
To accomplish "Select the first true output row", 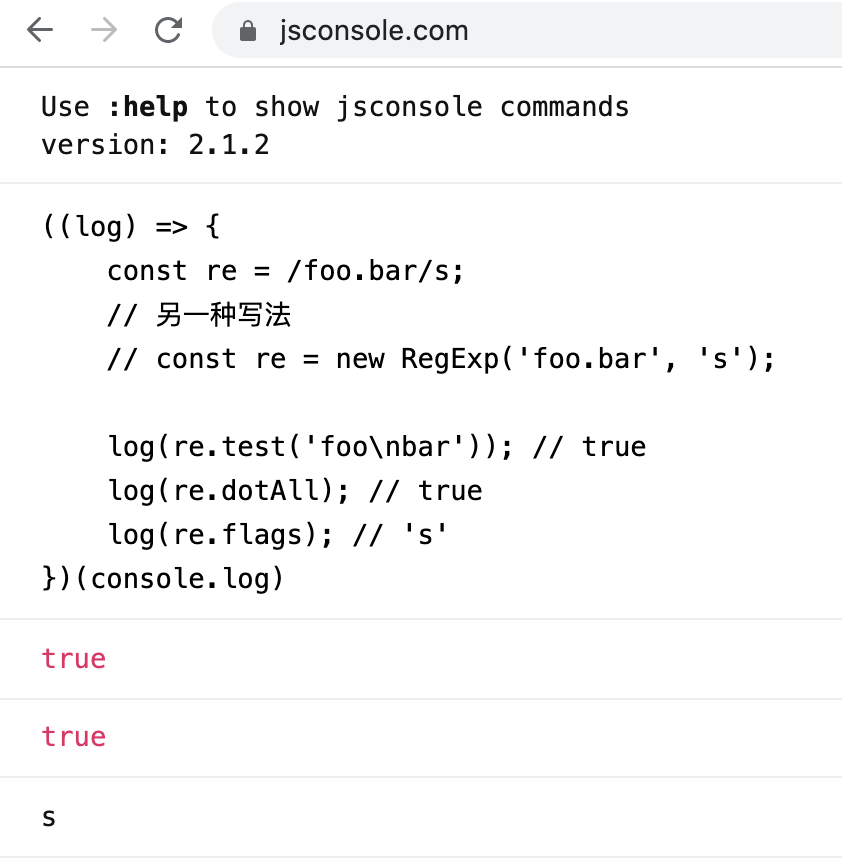I will (x=421, y=659).
